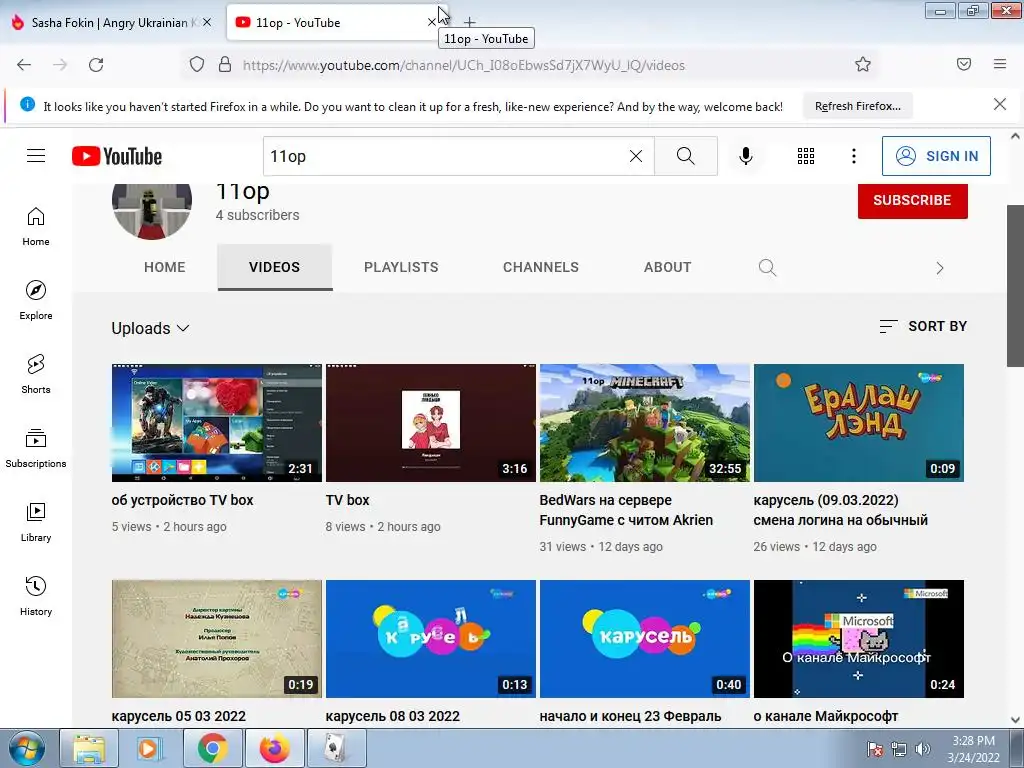Screen dimensions: 1024x768
Task: Open the YouTube apps grid icon
Action: pyautogui.click(x=806, y=156)
